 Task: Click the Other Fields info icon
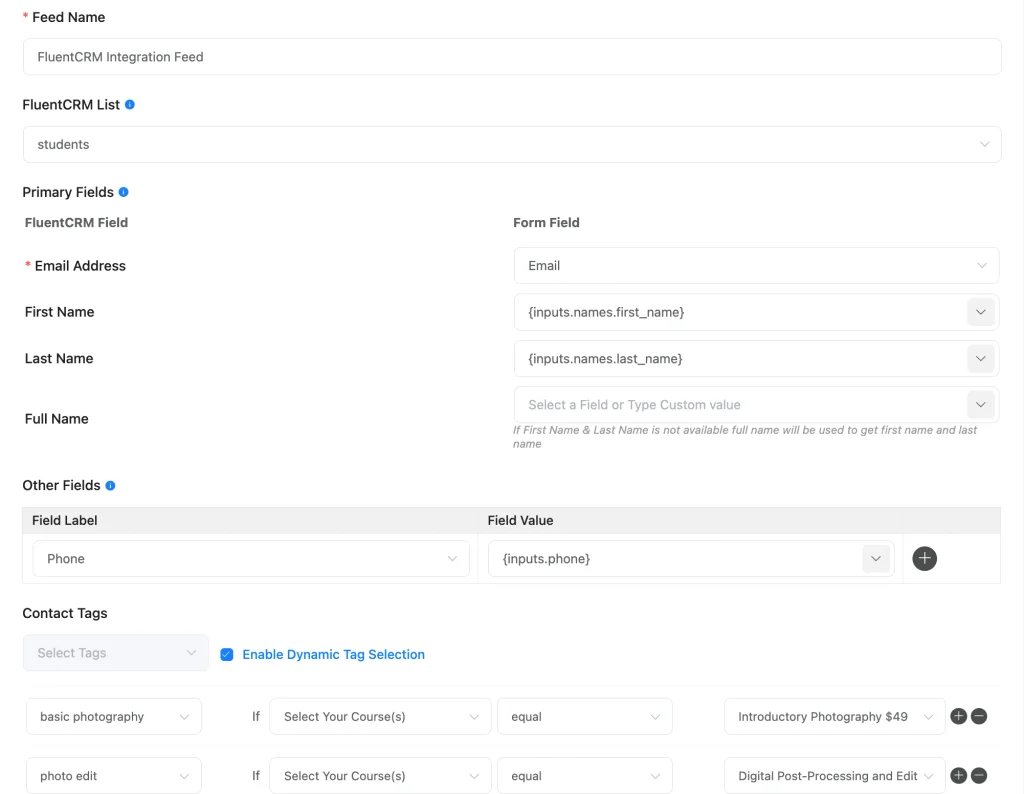[x=110, y=485]
